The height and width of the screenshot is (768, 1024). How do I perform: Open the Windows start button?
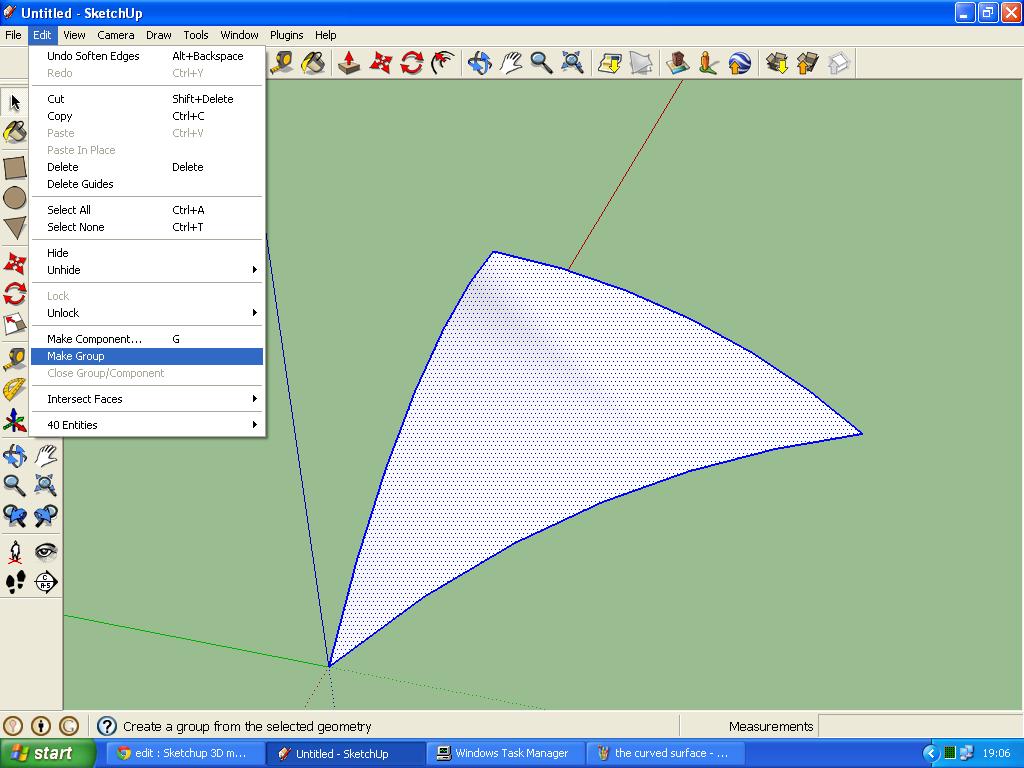click(47, 753)
